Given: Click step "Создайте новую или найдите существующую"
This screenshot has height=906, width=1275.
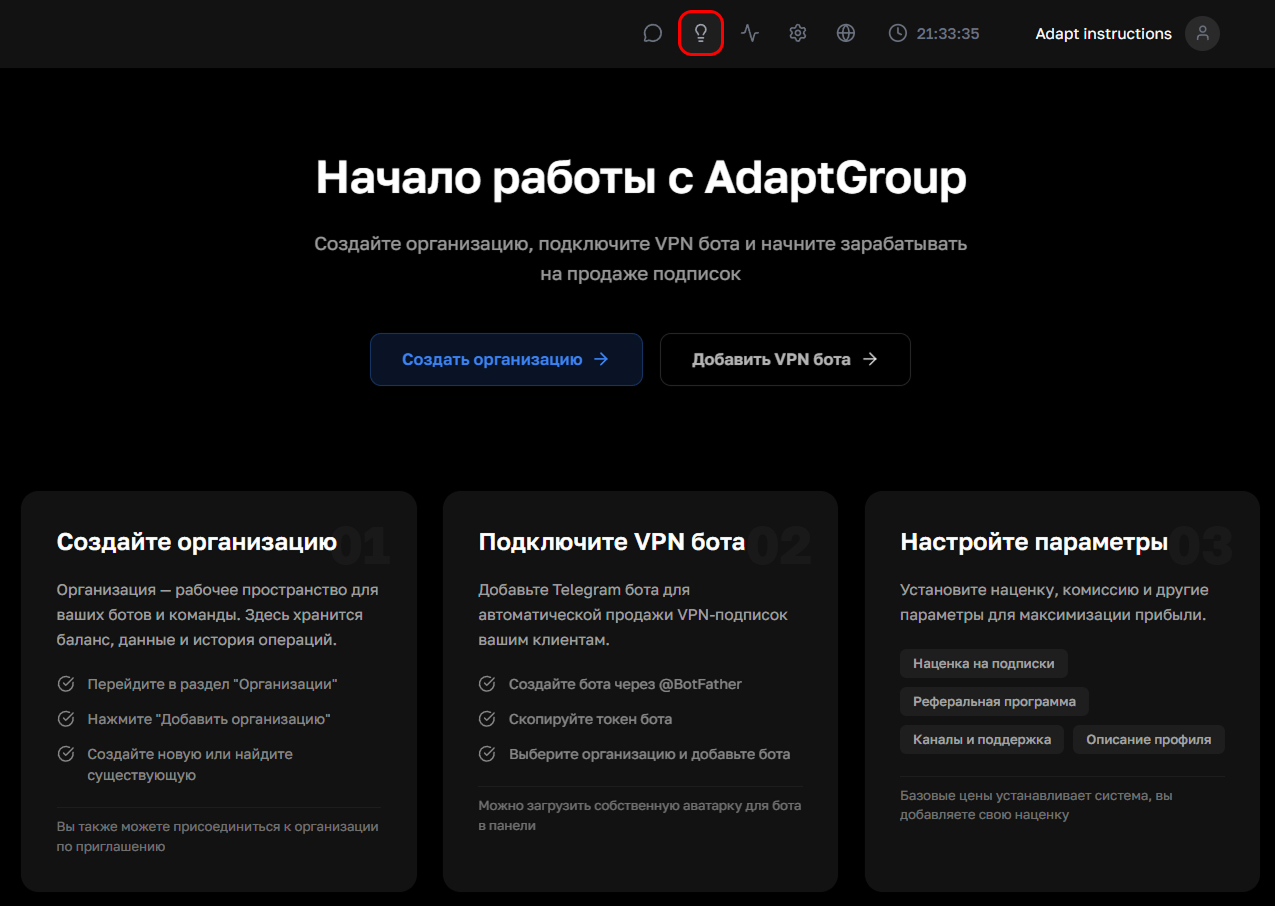Looking at the screenshot, I should [x=190, y=764].
